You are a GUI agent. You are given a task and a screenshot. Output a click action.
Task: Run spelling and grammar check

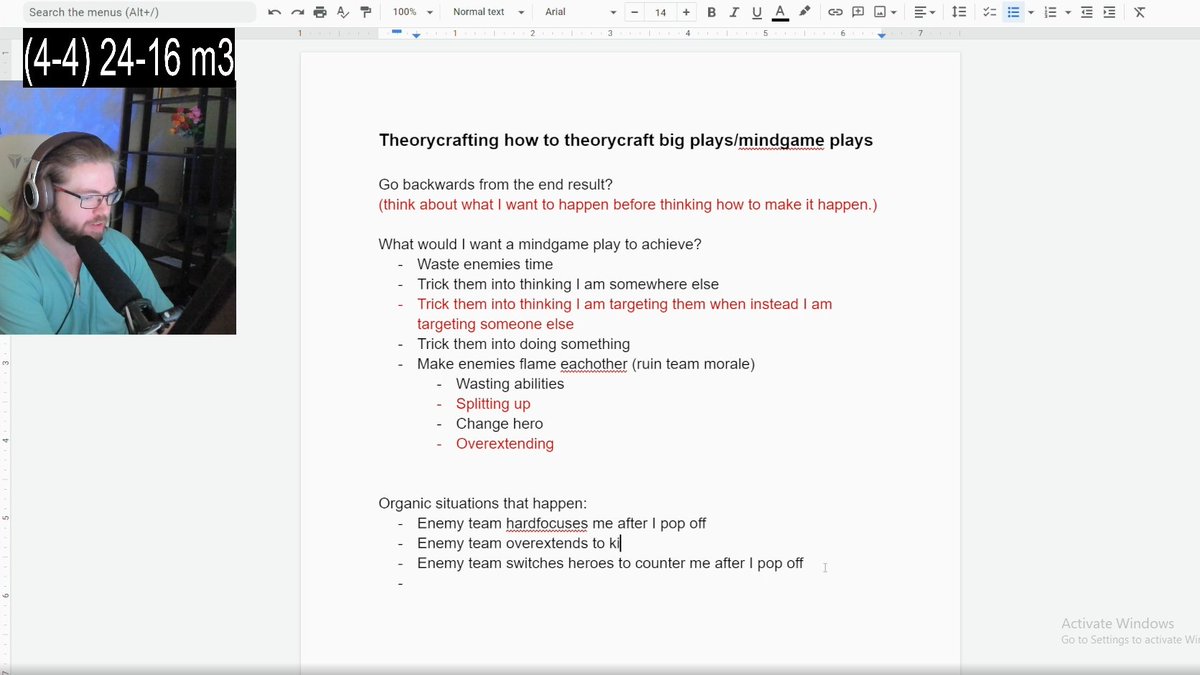(x=343, y=12)
